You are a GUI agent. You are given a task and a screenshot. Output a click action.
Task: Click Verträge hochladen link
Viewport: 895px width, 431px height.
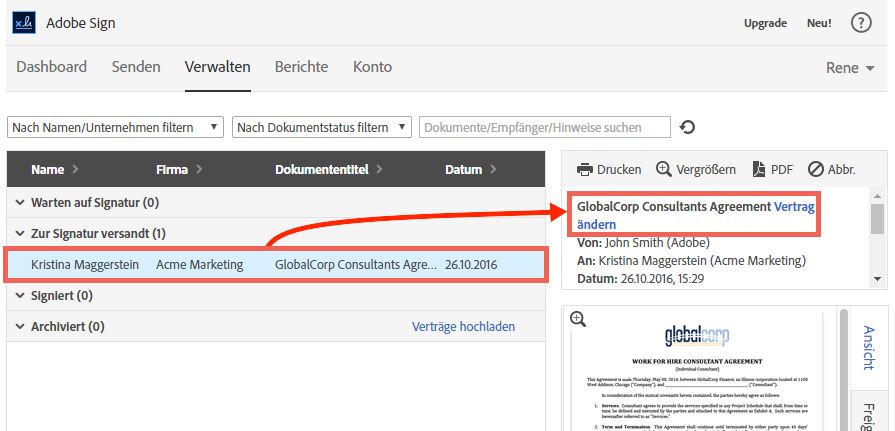tap(463, 327)
